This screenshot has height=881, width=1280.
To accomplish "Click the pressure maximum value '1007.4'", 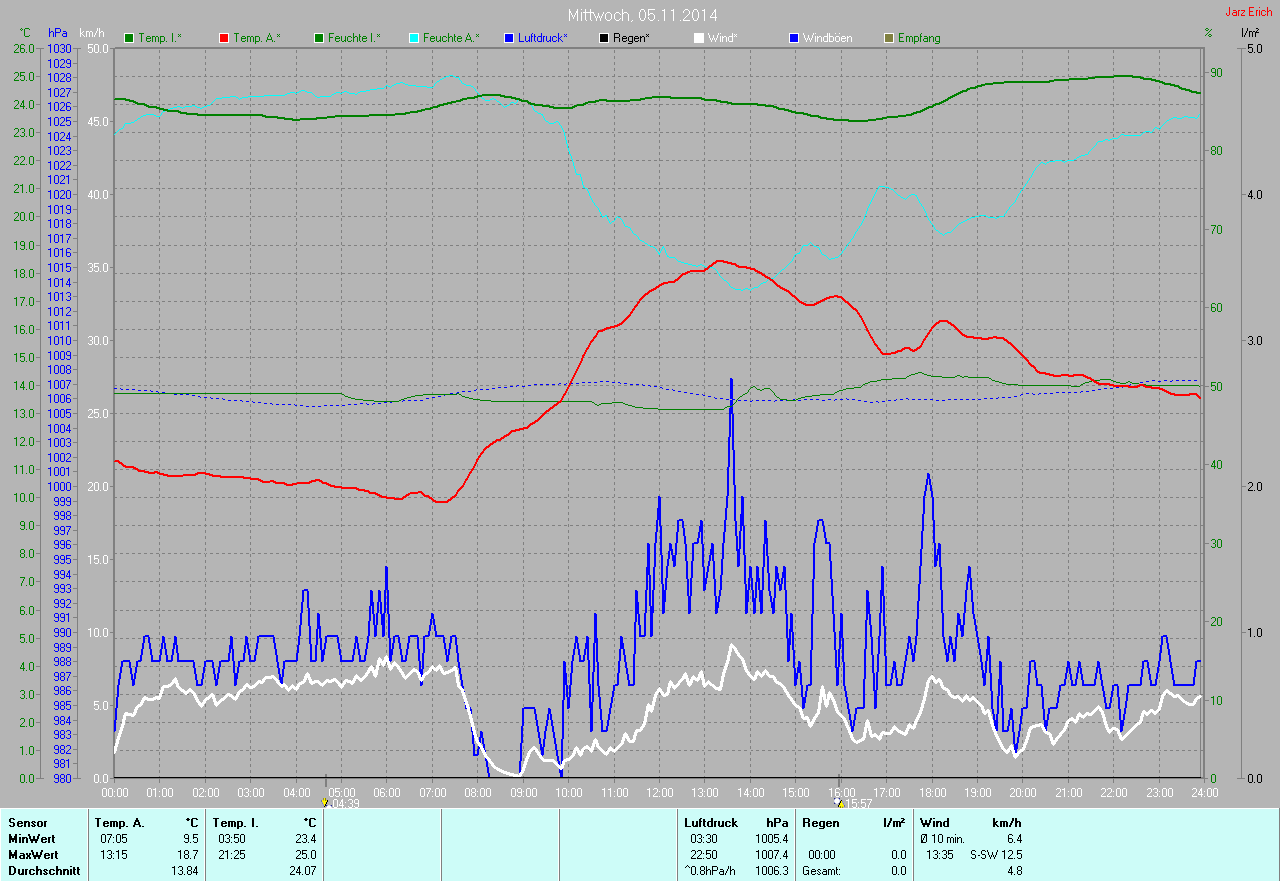I will (x=772, y=855).
